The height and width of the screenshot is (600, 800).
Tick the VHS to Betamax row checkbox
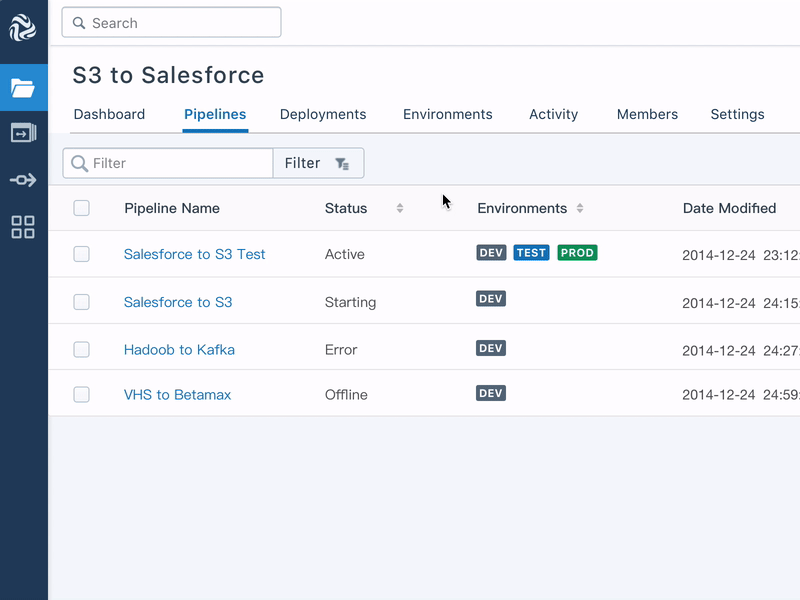pyautogui.click(x=82, y=394)
